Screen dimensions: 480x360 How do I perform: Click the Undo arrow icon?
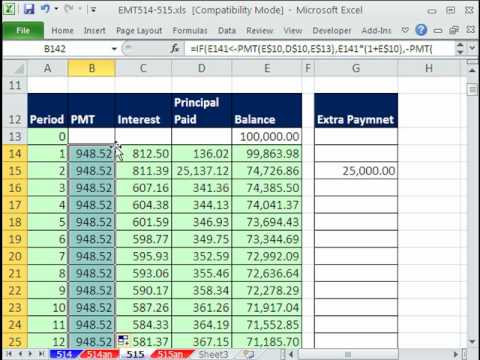coord(45,9)
